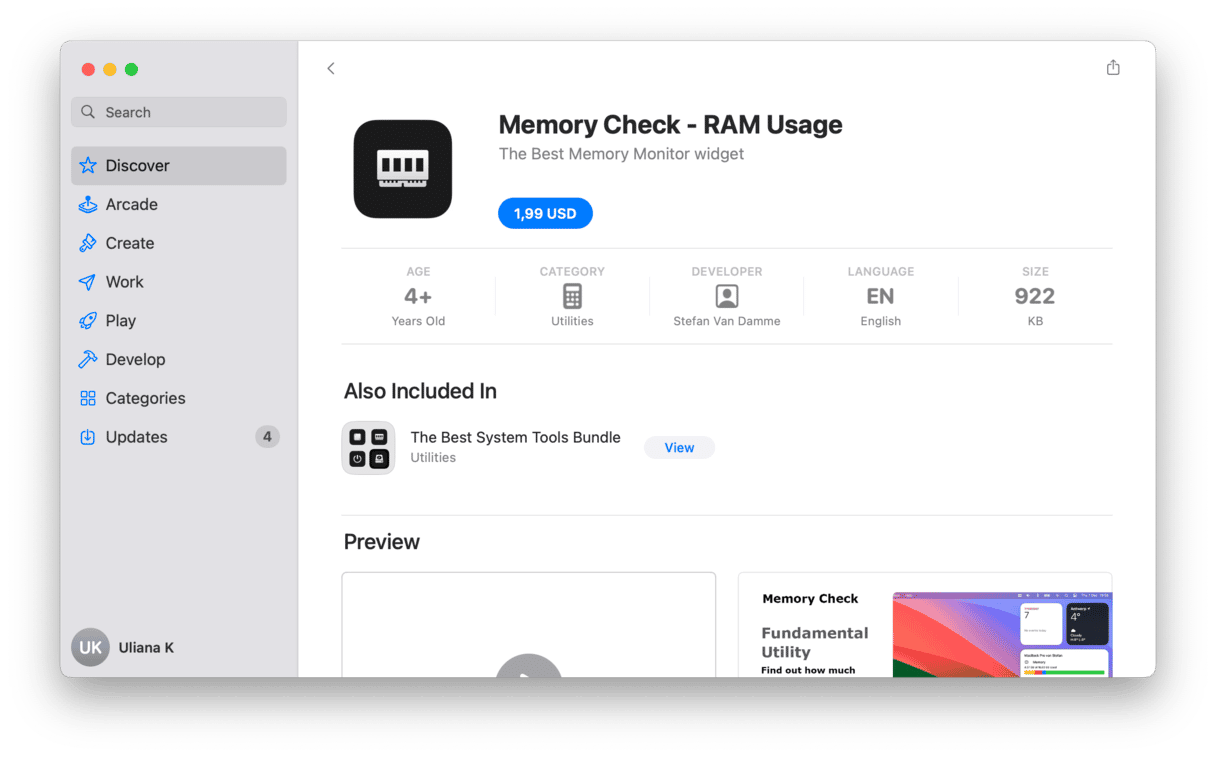Open the Memory Check screenshot thumbnail
The width and height of the screenshot is (1216, 757).
coord(925,625)
